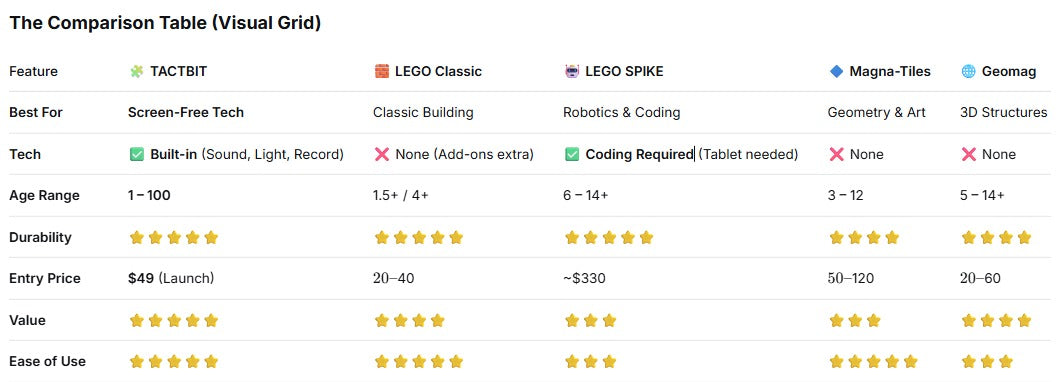This screenshot has height=382, width=1059.
Task: Click the LEGO SPIKE Value star rating
Action: click(590, 321)
